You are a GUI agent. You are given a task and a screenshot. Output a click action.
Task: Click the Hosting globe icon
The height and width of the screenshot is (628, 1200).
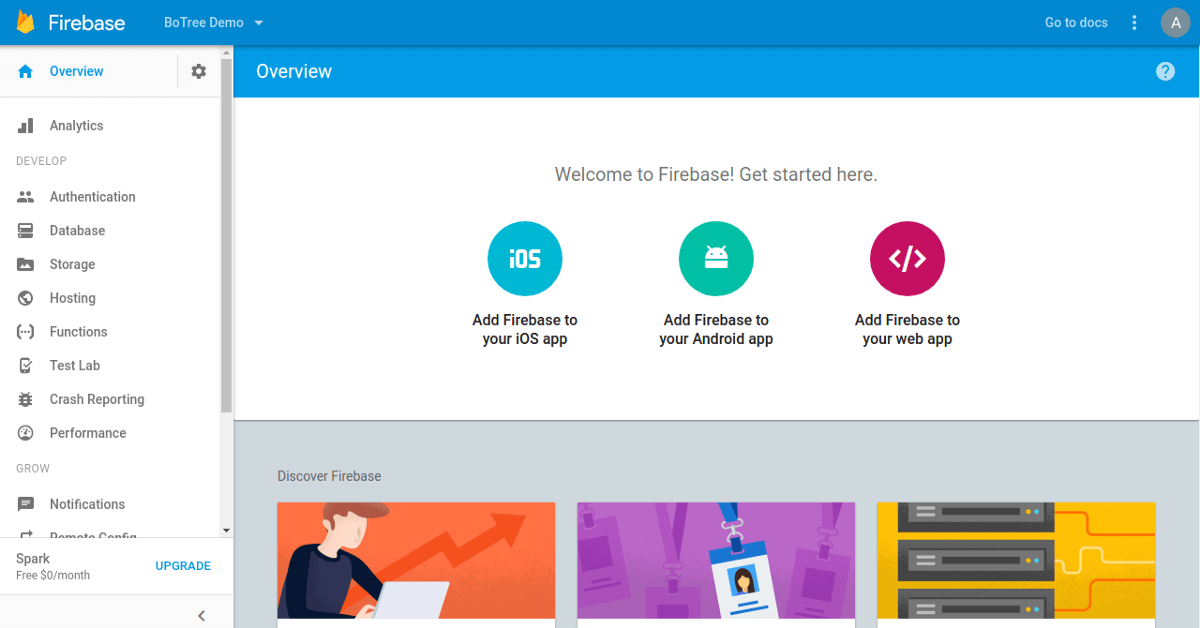26,298
